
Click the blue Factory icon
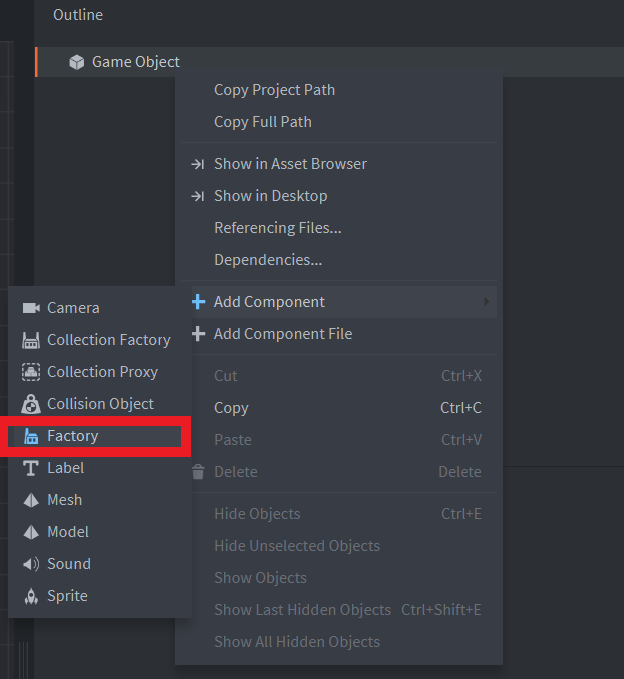tap(31, 436)
